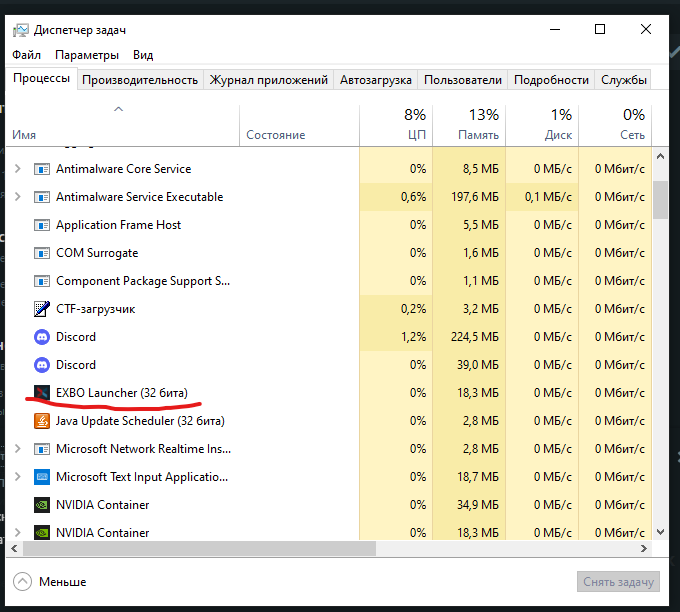
Task: Select the Java Update Scheduler (32 бита) row
Action: pos(329,421)
